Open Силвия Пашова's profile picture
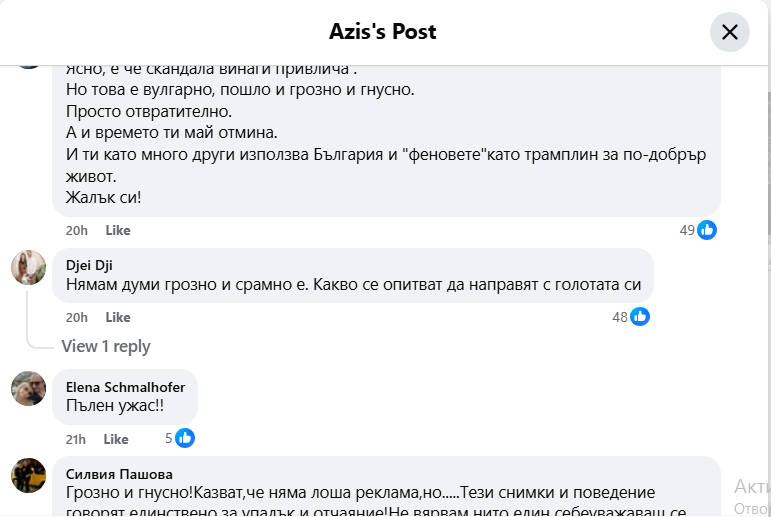771x517 pixels. coord(28,475)
